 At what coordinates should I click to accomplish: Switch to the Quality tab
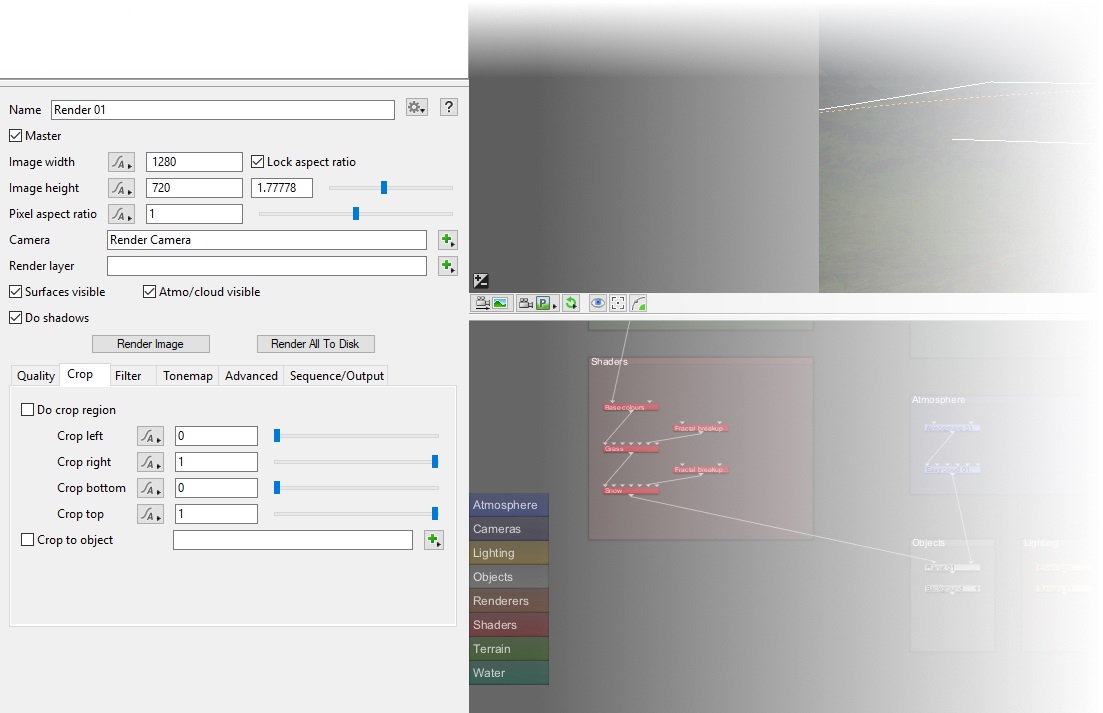(x=36, y=376)
